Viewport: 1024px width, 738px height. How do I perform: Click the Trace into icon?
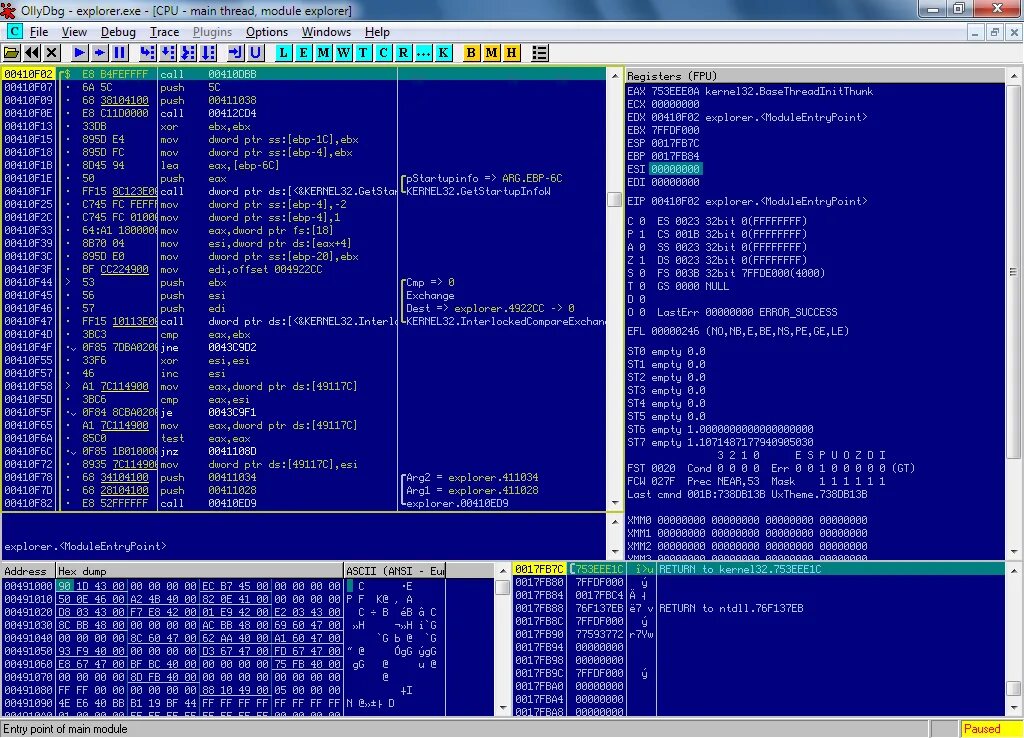click(188, 53)
